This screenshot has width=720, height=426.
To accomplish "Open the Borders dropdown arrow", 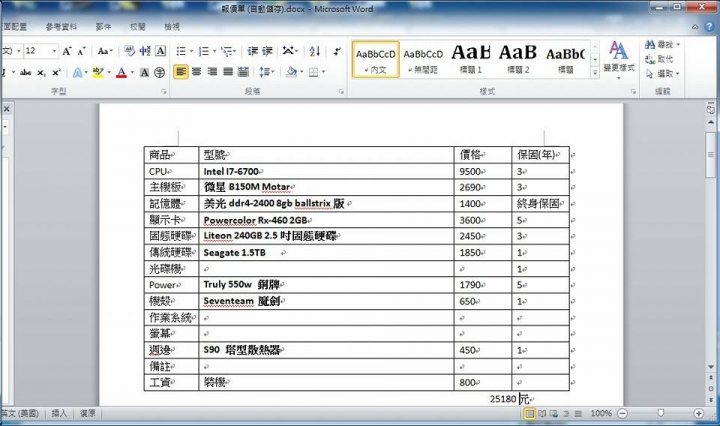I will [323, 72].
